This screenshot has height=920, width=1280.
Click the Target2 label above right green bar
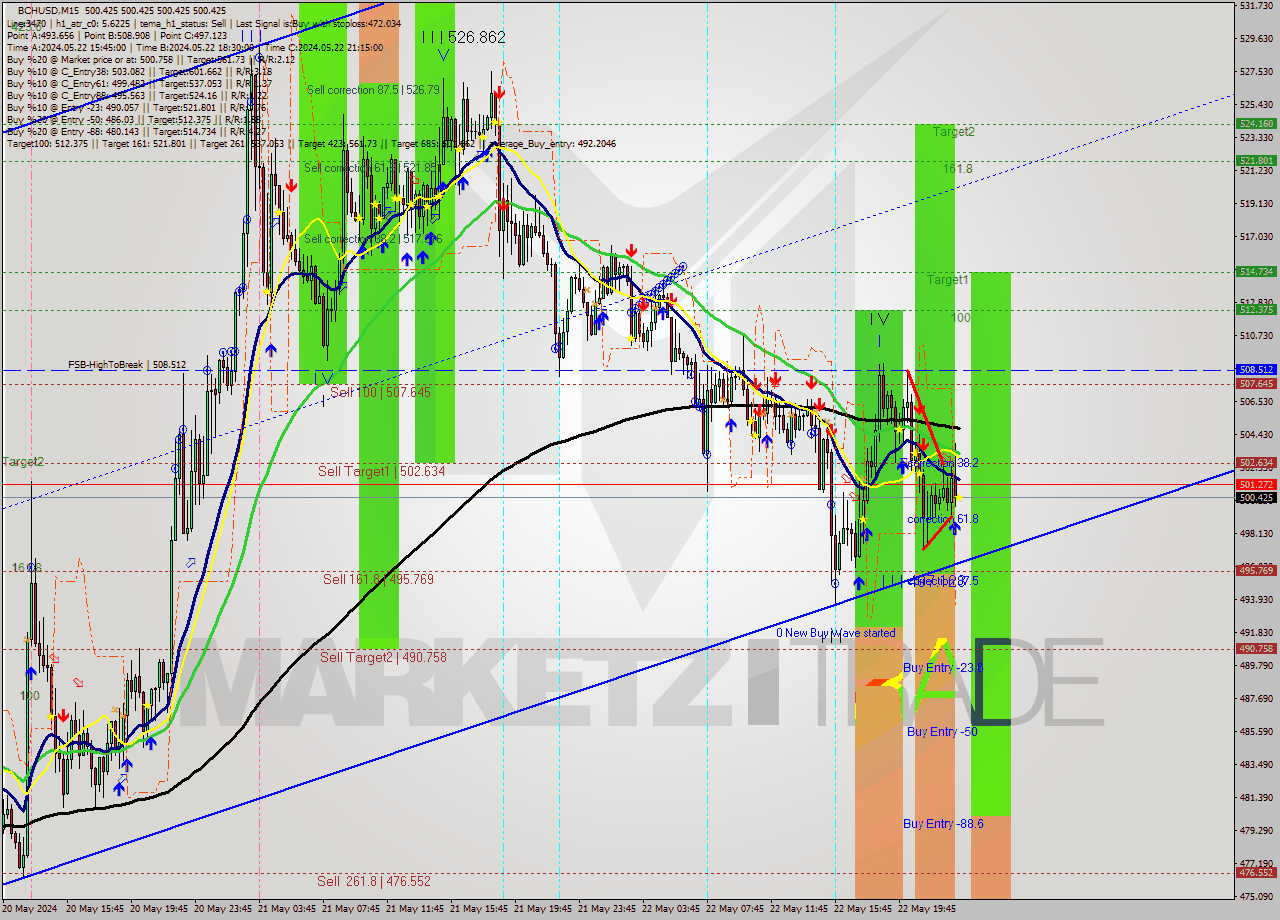point(954,131)
